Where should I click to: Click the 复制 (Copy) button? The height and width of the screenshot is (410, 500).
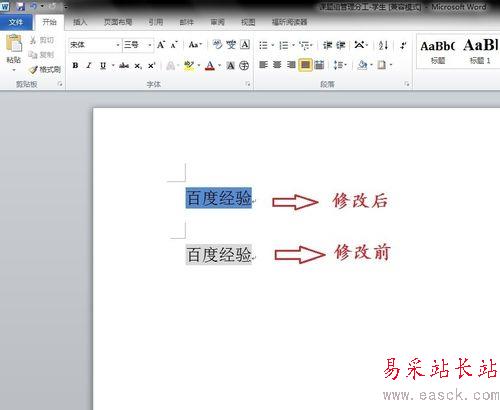(x=42, y=55)
